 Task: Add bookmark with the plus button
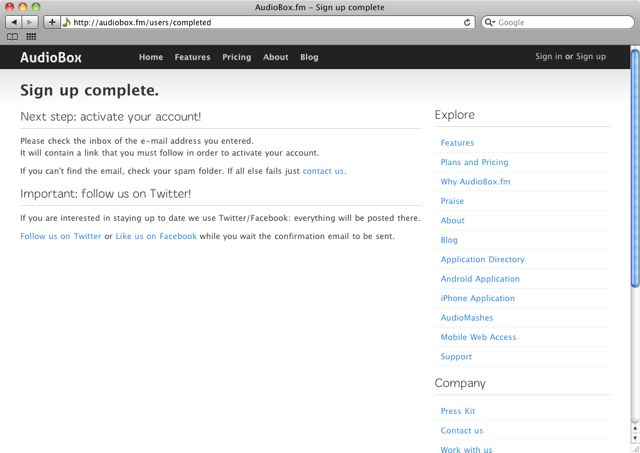[x=52, y=22]
